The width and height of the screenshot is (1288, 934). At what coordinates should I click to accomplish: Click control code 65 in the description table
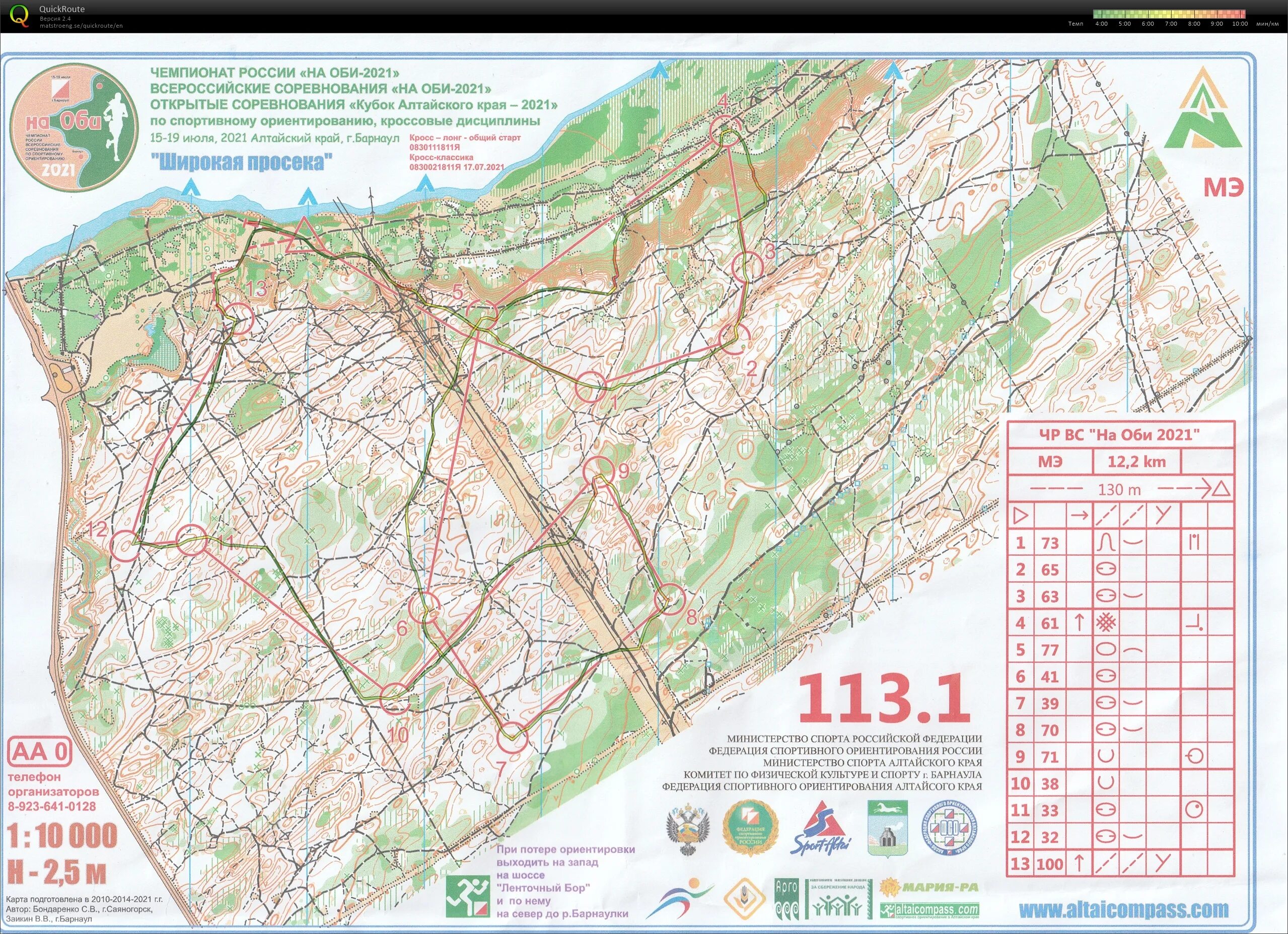(x=1050, y=569)
